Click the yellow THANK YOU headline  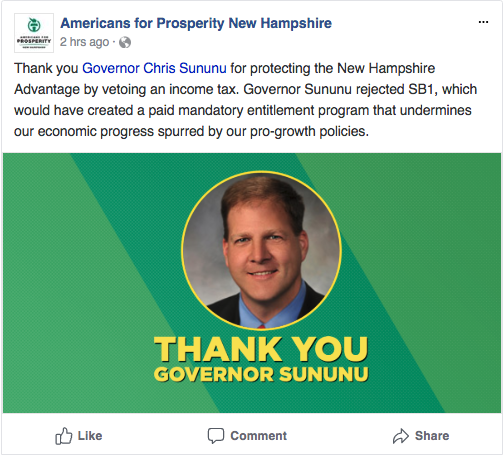261,349
